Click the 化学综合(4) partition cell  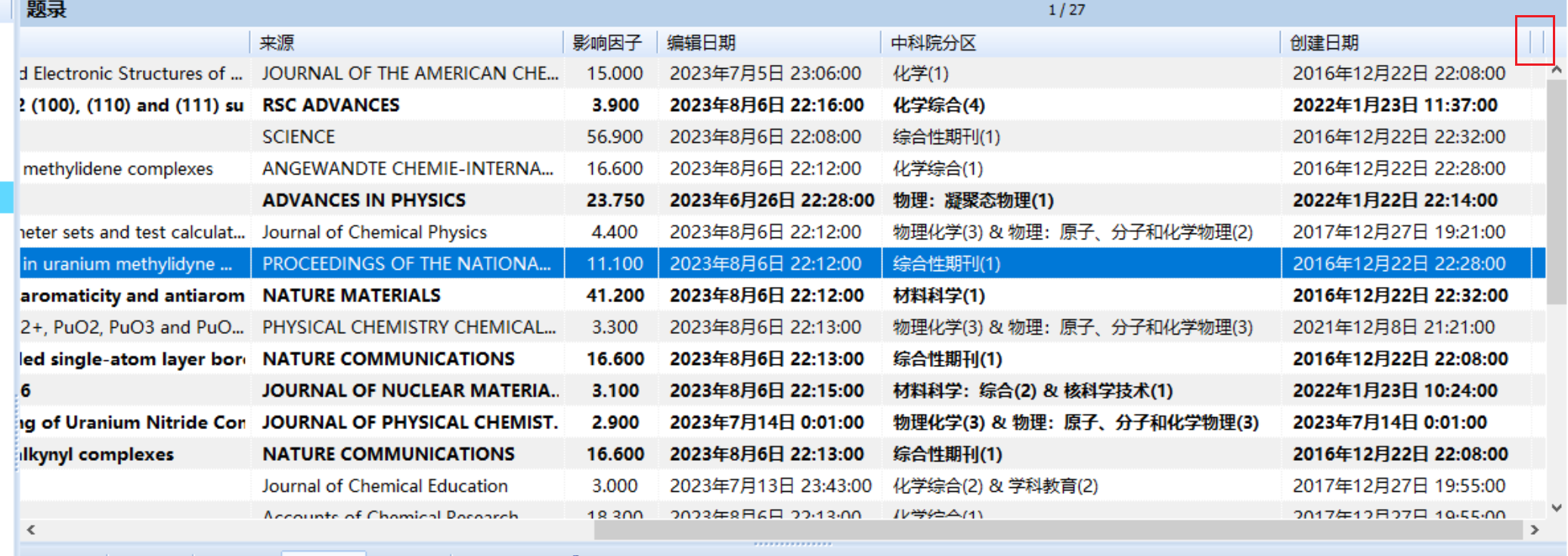tap(938, 105)
